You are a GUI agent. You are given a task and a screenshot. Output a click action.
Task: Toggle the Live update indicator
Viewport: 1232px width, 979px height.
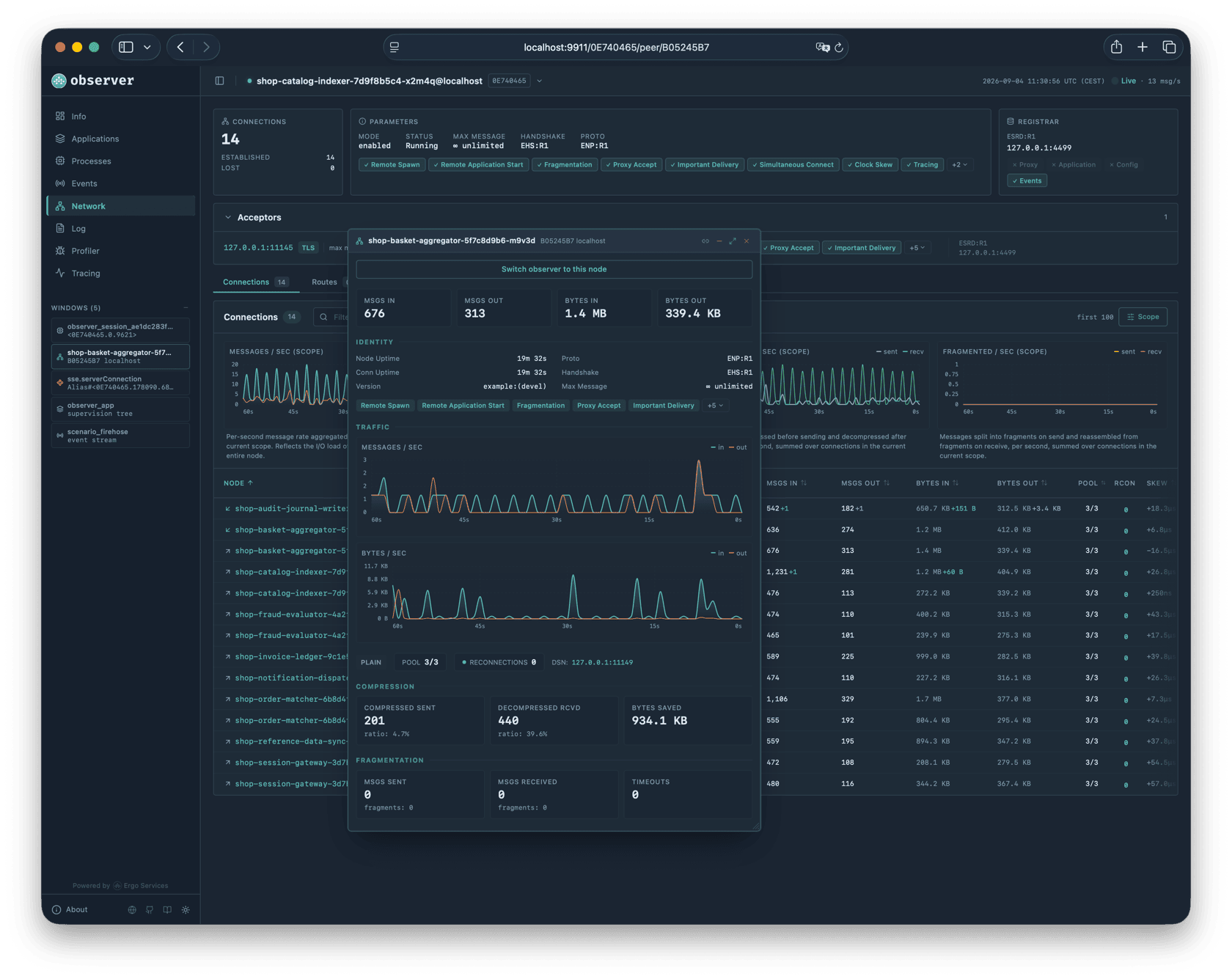(x=1123, y=81)
